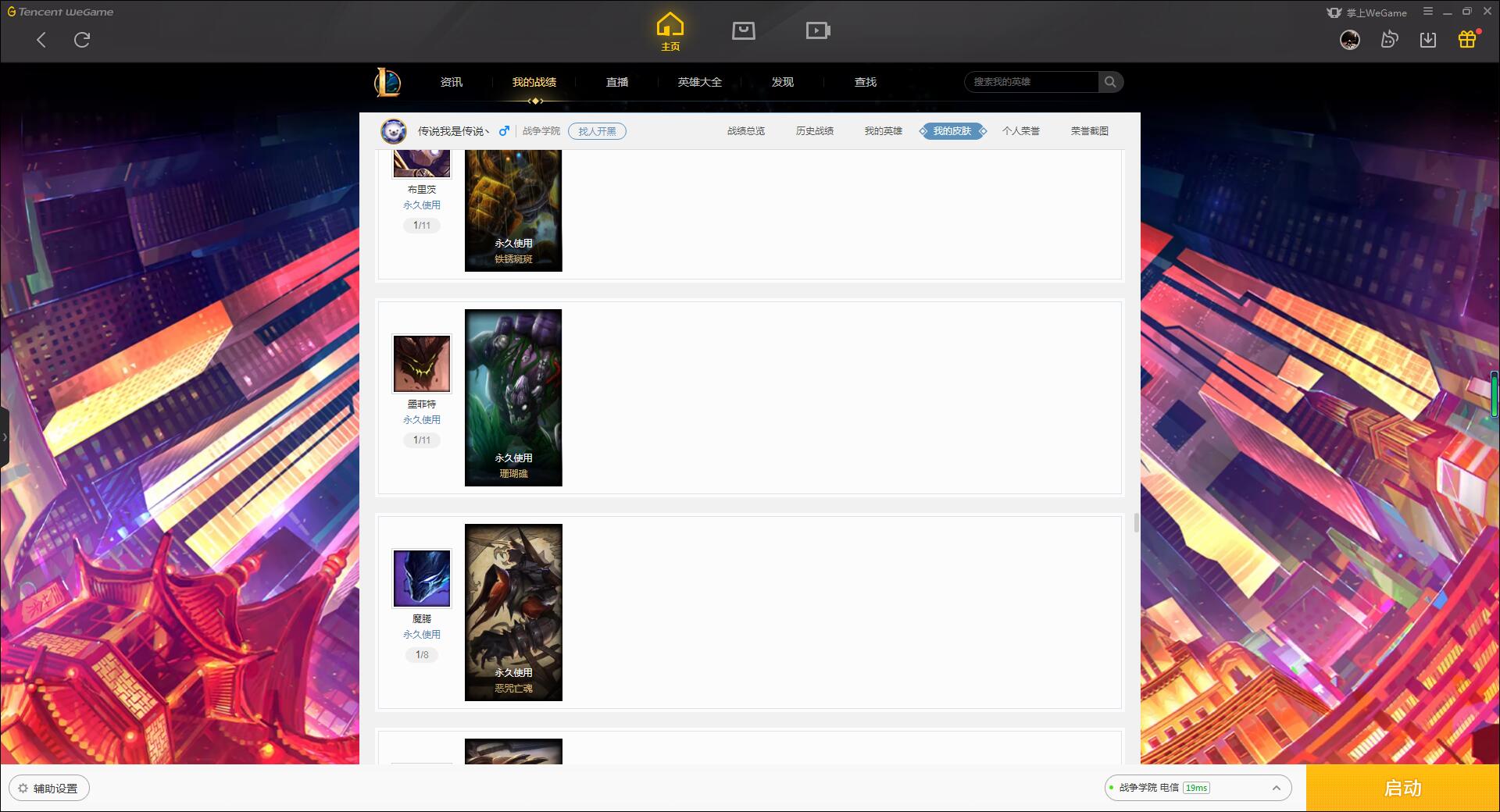Switch to 个人荣誉 sub-tab
1500x812 pixels.
click(x=1021, y=131)
